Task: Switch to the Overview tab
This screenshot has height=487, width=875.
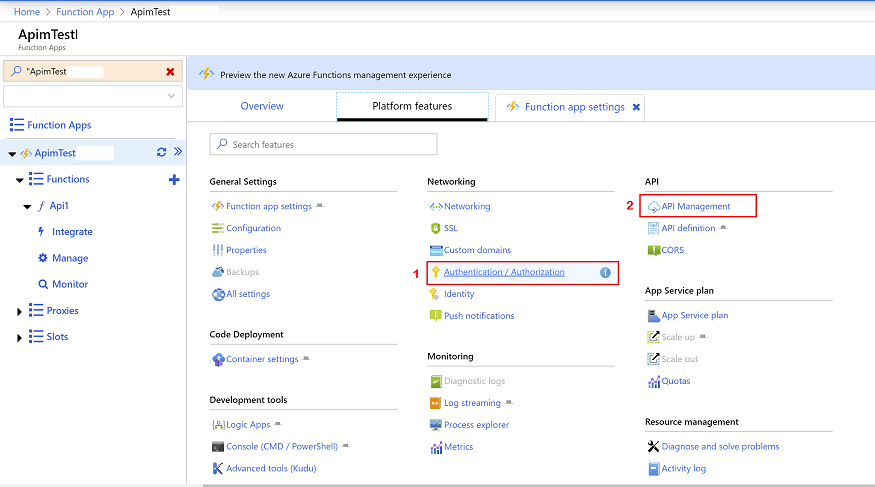Action: [262, 106]
